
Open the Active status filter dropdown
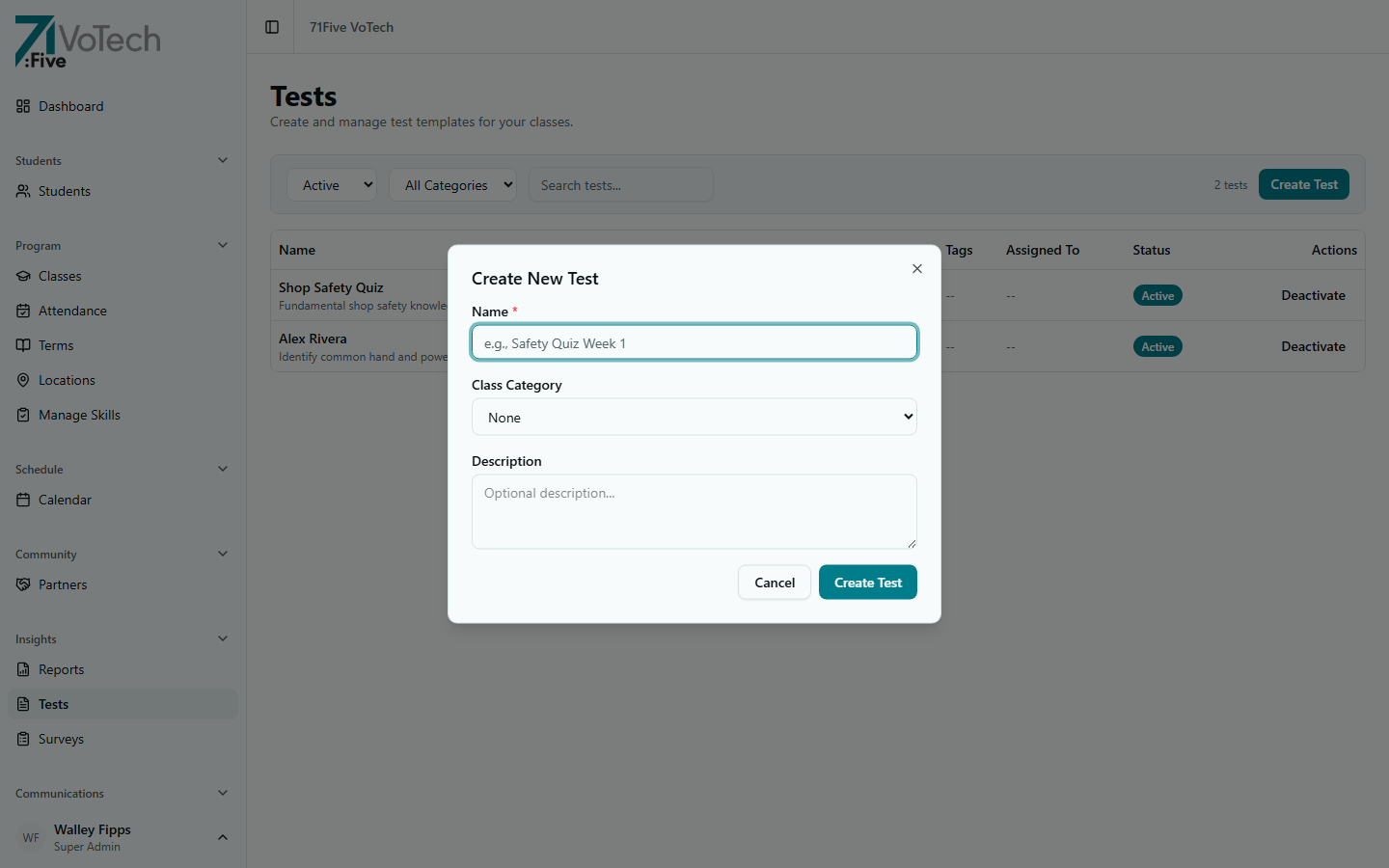331,184
